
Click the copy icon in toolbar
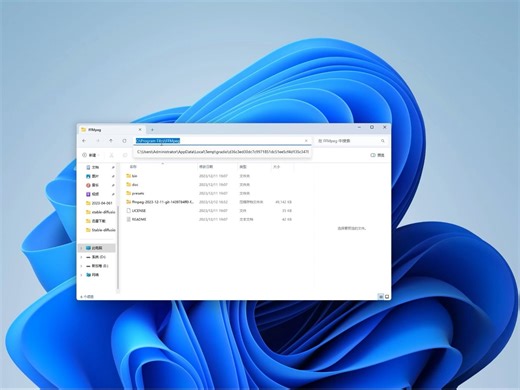[125, 155]
